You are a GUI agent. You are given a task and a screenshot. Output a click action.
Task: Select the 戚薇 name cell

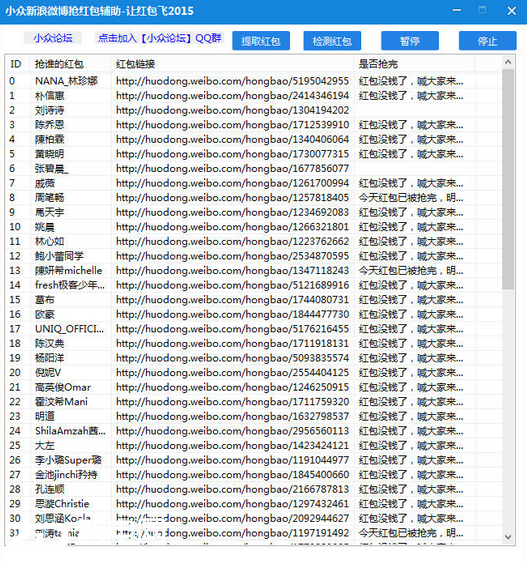coord(45,183)
